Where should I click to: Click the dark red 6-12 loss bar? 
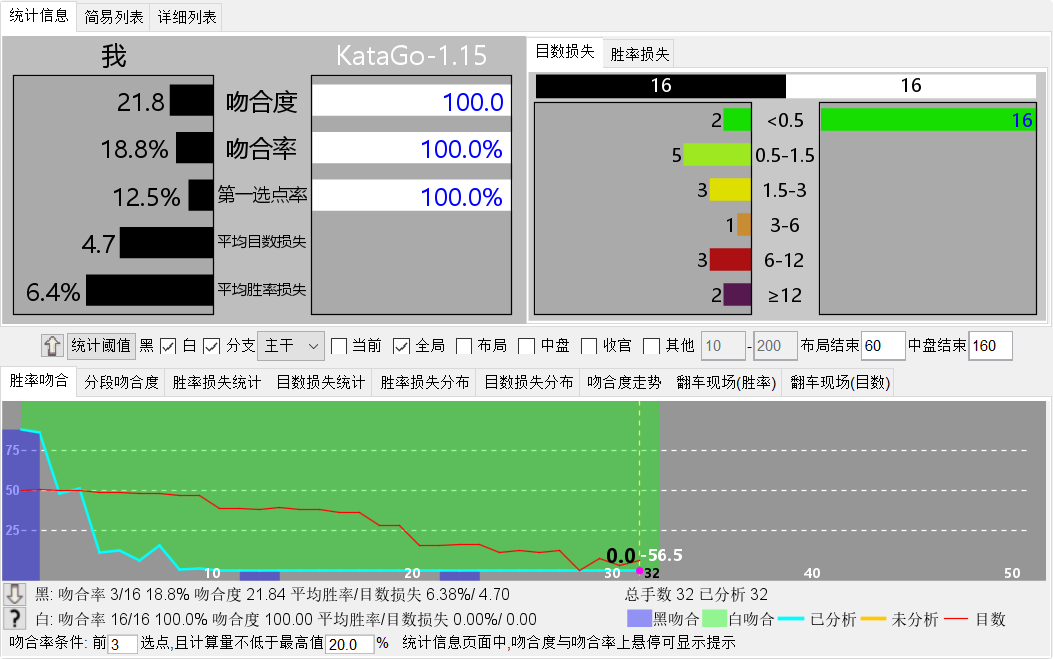[730, 259]
